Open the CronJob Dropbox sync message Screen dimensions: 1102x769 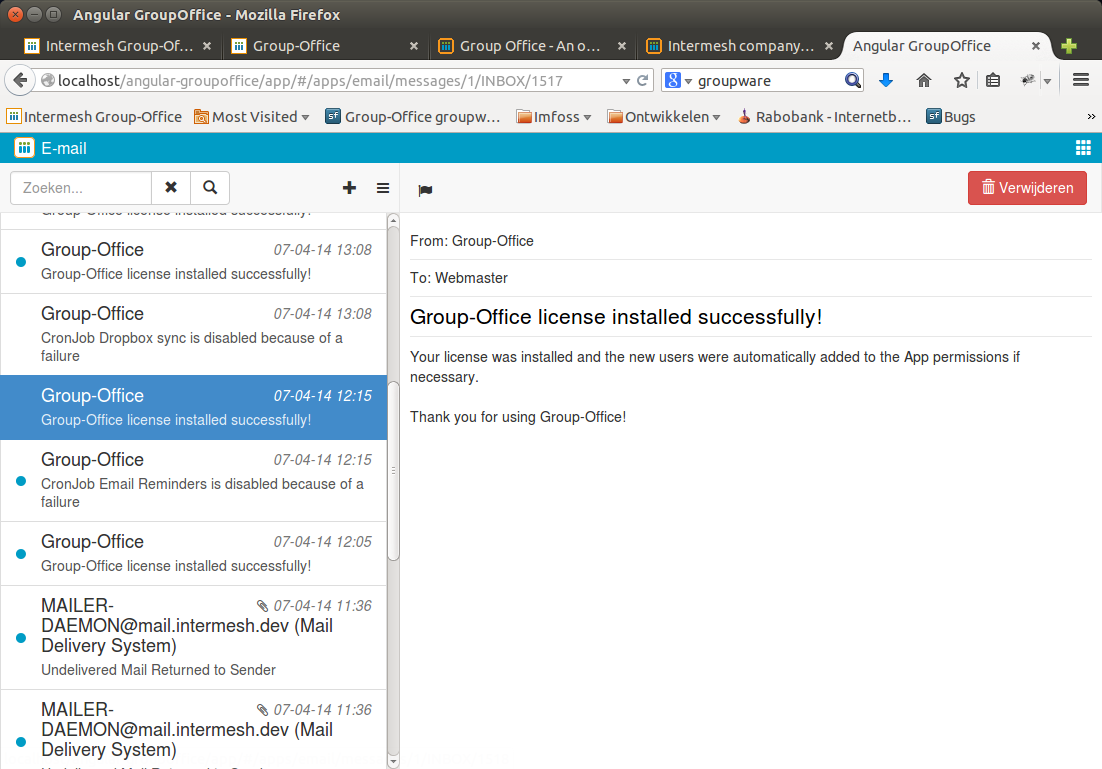(x=193, y=335)
